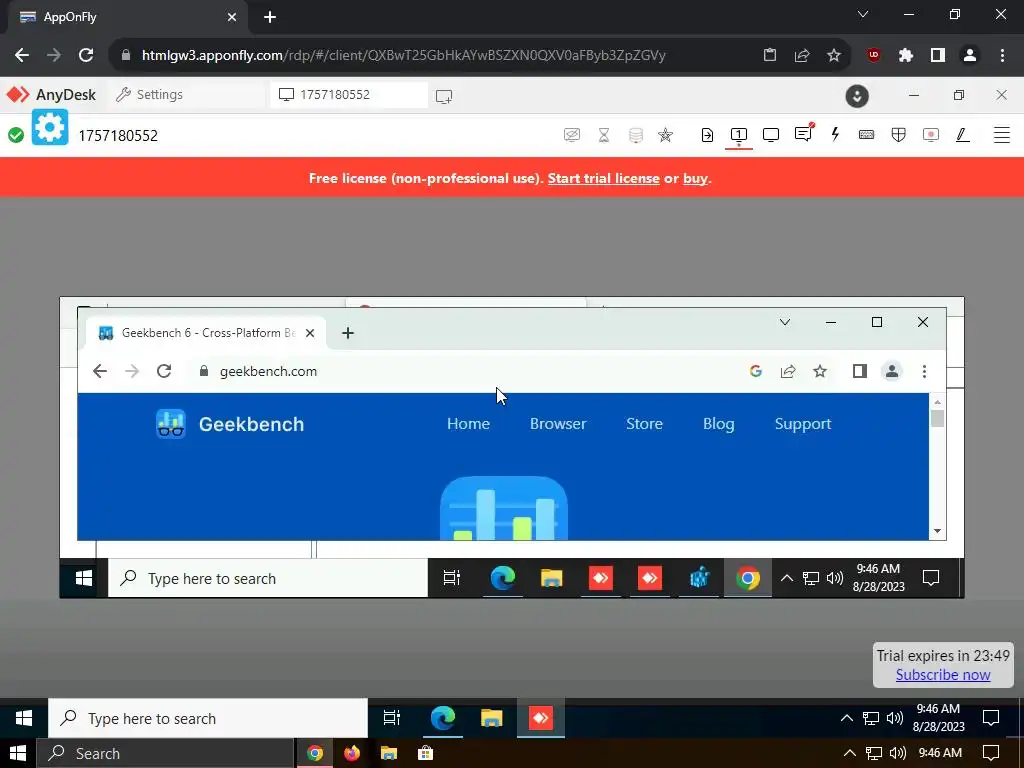Bookmark the AppOnFly page with star
1024x768 pixels.
click(x=834, y=56)
